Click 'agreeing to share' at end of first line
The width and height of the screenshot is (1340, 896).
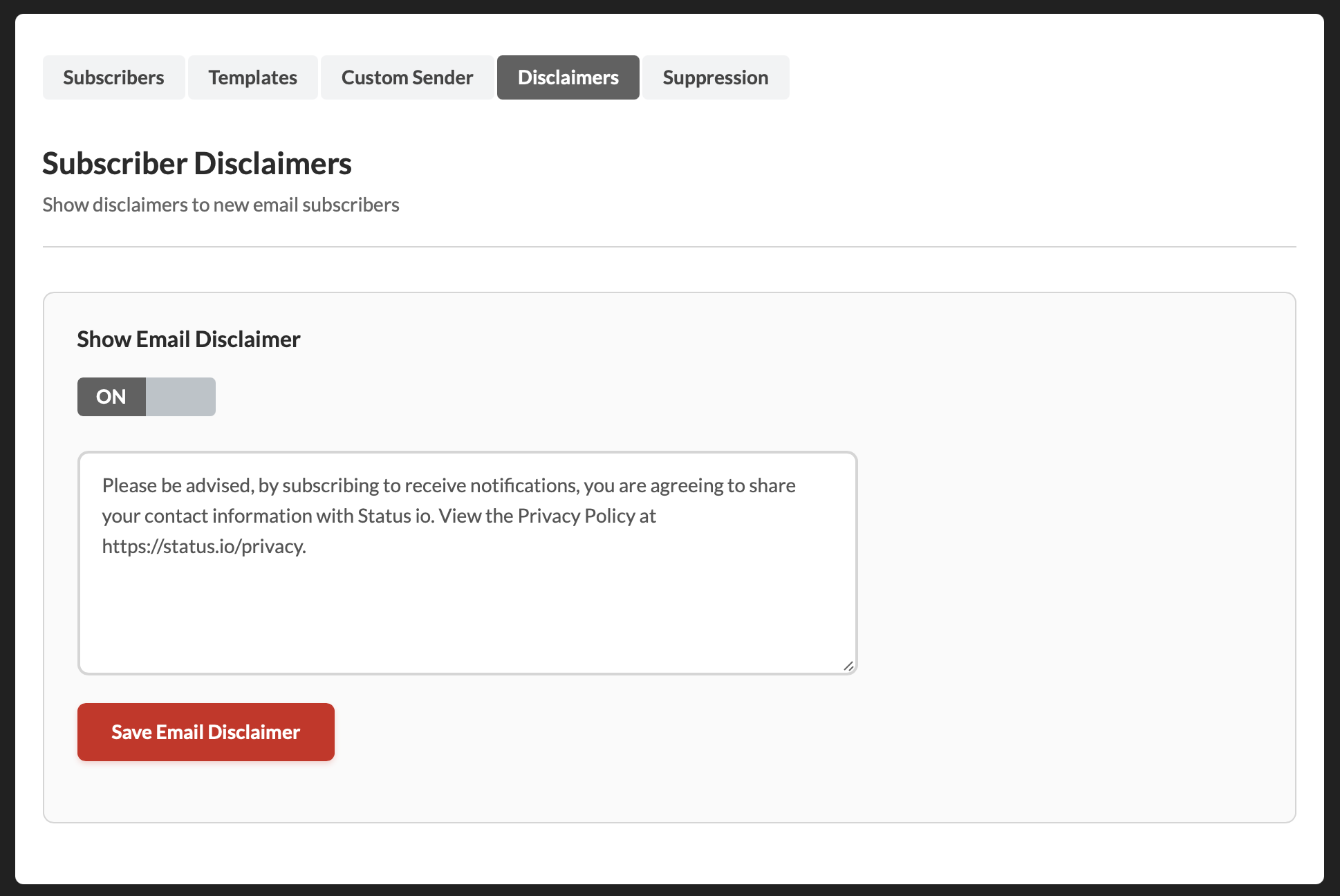722,485
